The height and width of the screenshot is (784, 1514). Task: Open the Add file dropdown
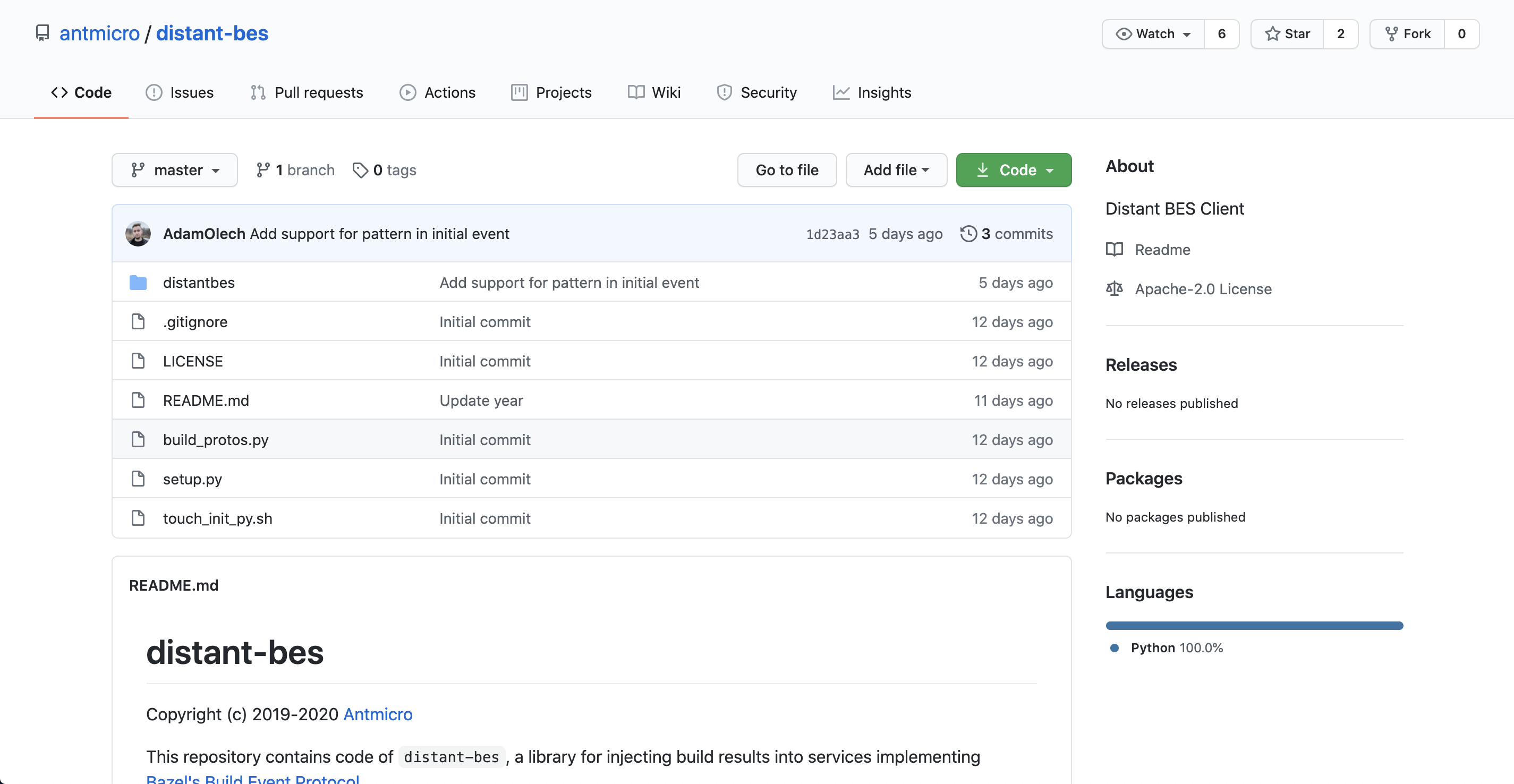tap(896, 171)
